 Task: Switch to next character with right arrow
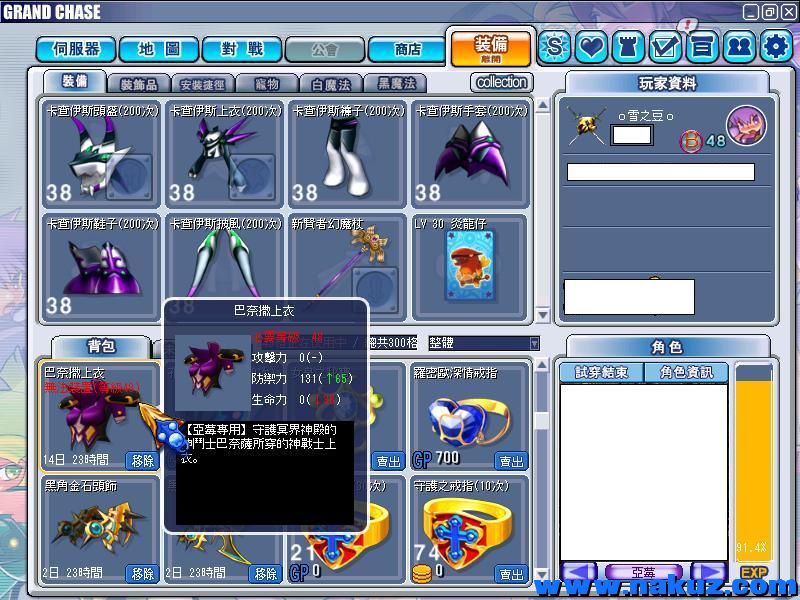click(708, 571)
